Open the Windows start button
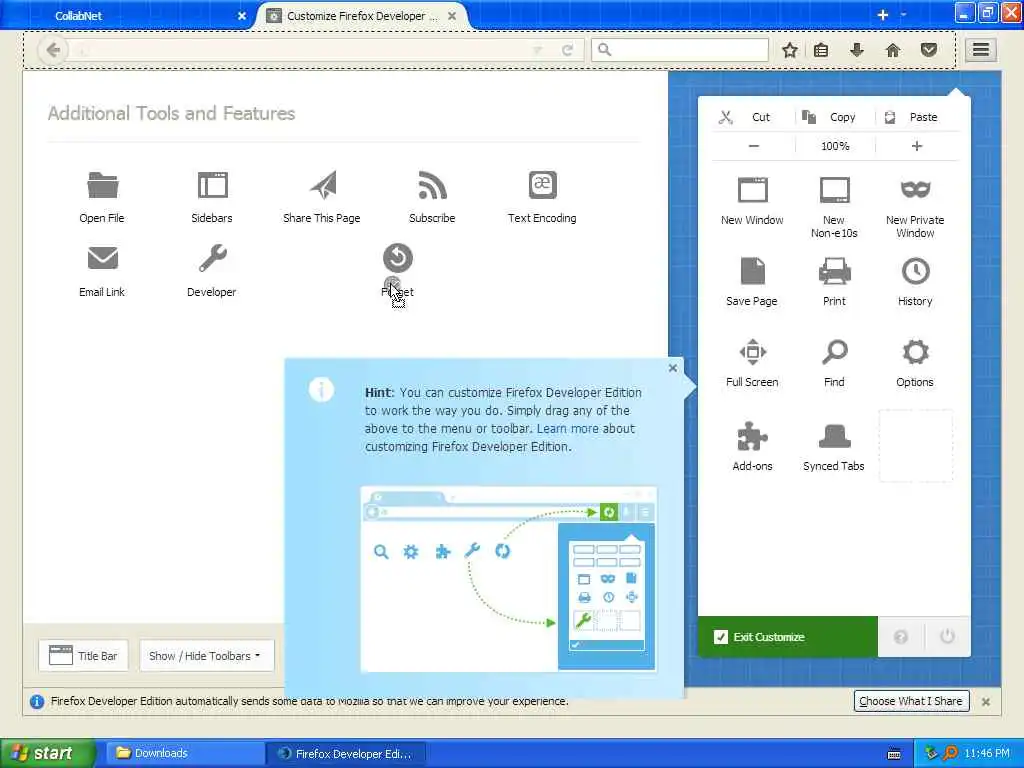 pos(47,754)
